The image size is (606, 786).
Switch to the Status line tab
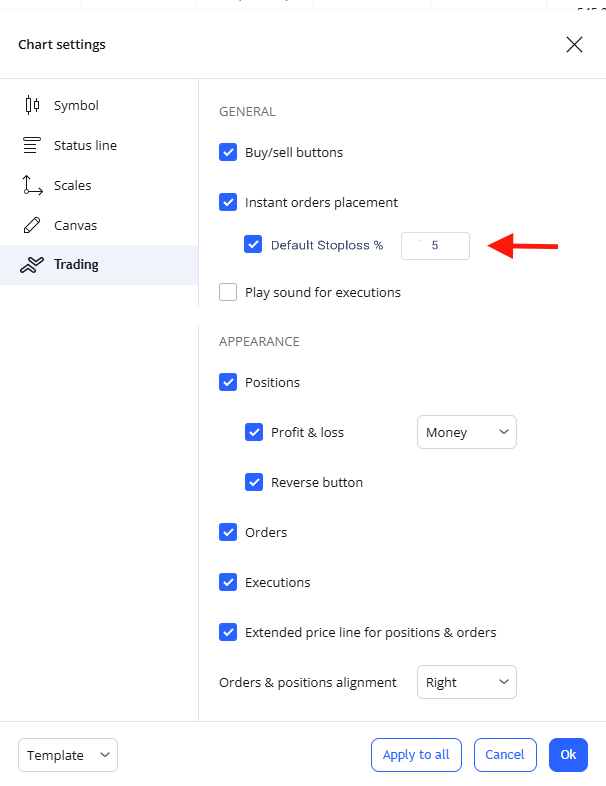click(85, 145)
